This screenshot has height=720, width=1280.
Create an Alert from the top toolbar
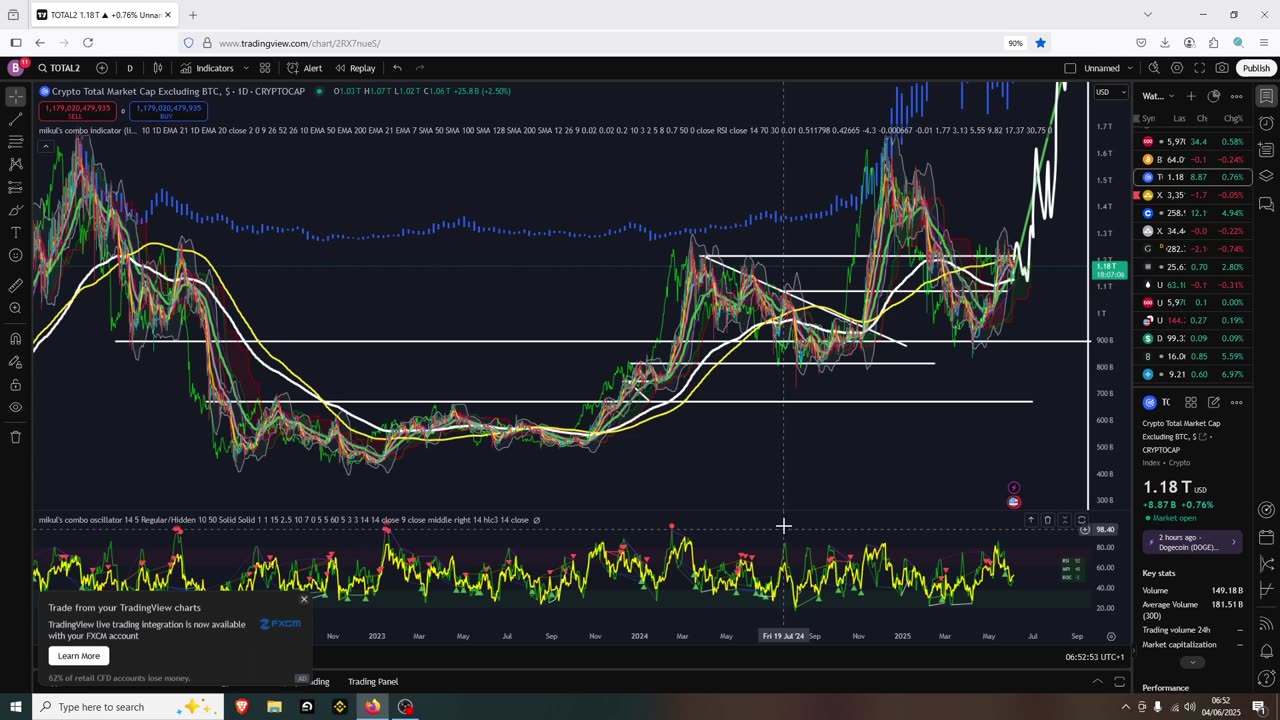pyautogui.click(x=304, y=68)
